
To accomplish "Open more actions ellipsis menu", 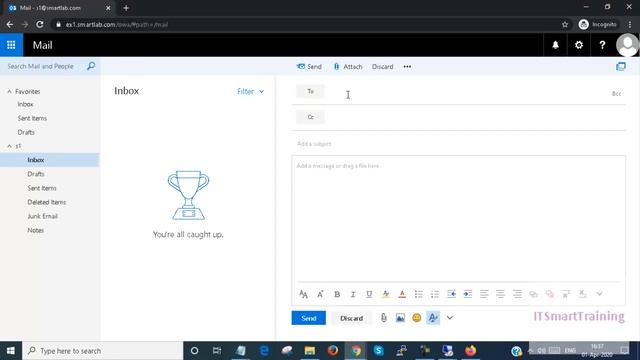I will 407,67.
